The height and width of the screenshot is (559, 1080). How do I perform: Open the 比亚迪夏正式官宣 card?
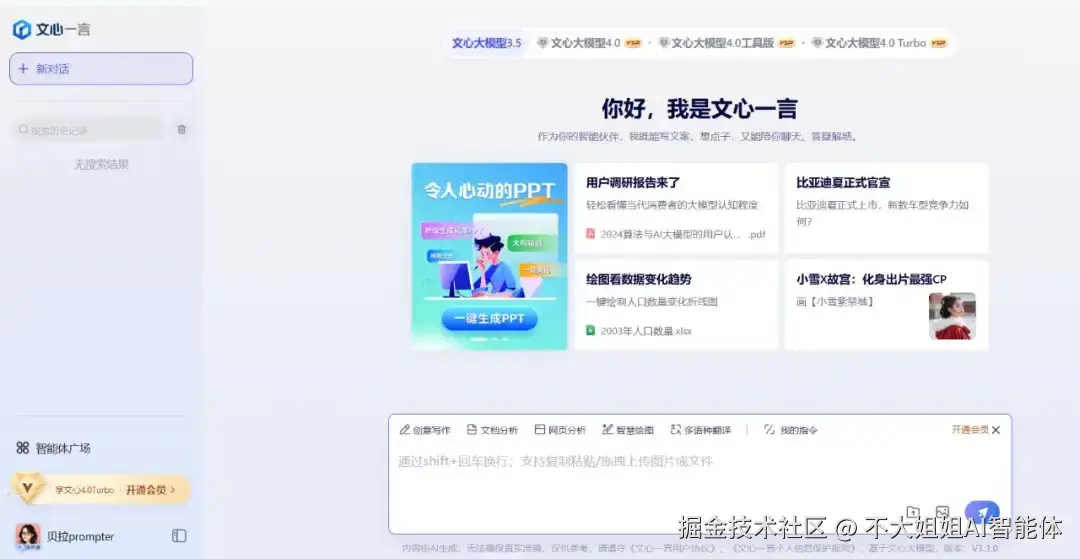[886, 208]
